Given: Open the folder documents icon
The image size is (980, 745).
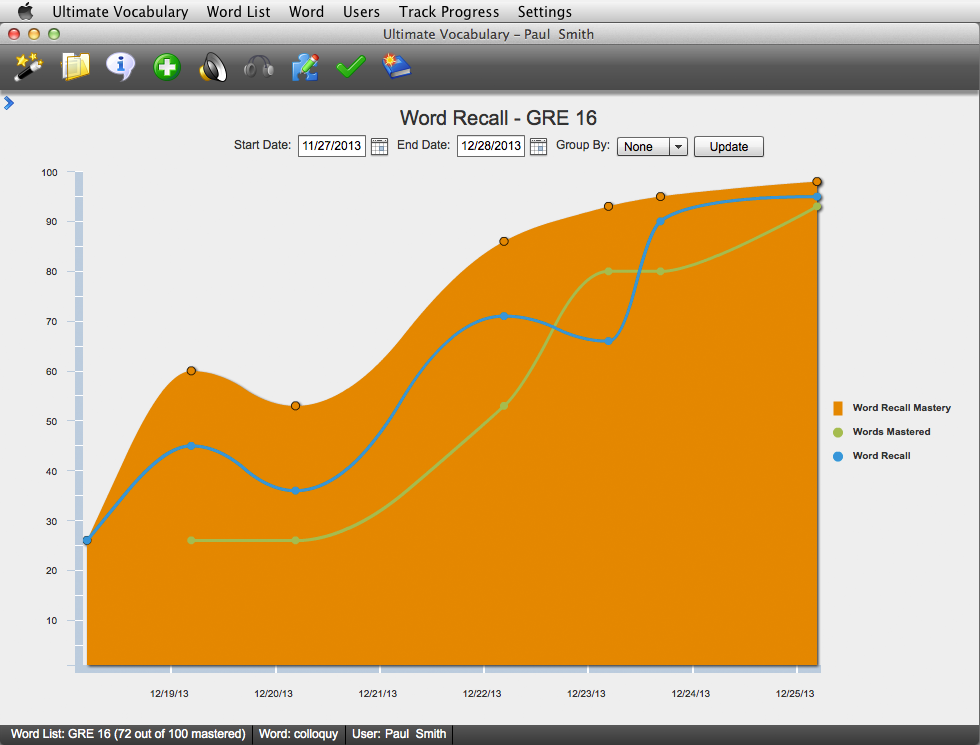Looking at the screenshot, I should click(x=75, y=67).
